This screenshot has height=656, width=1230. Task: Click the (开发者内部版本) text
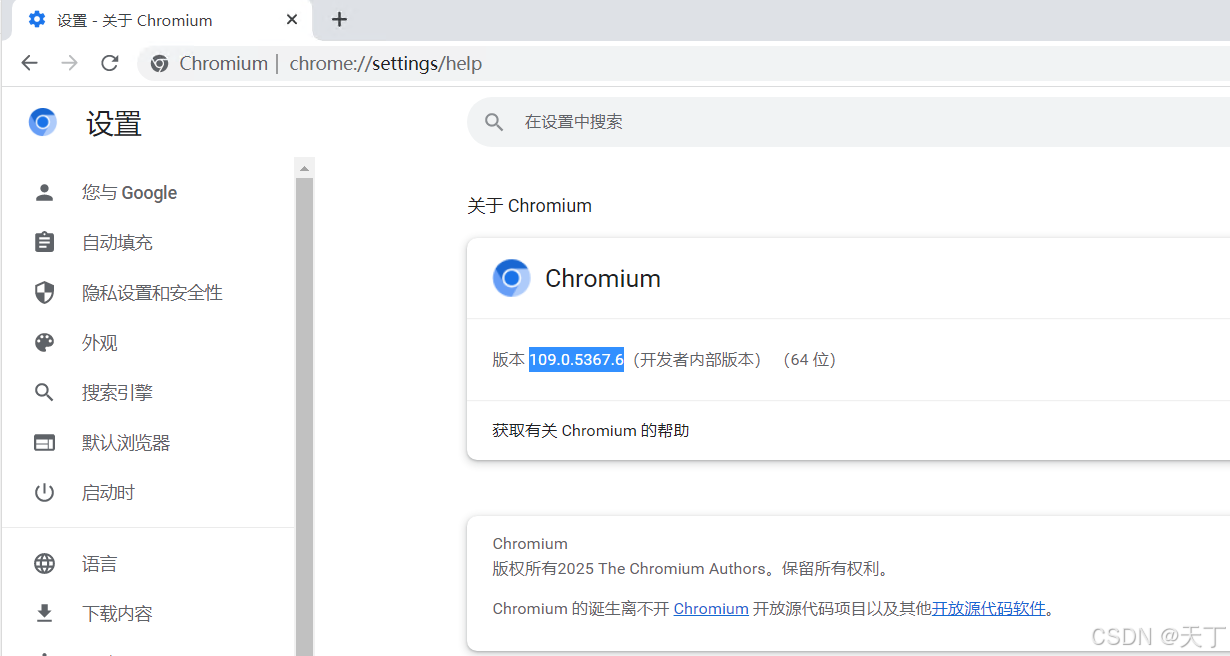pos(696,360)
